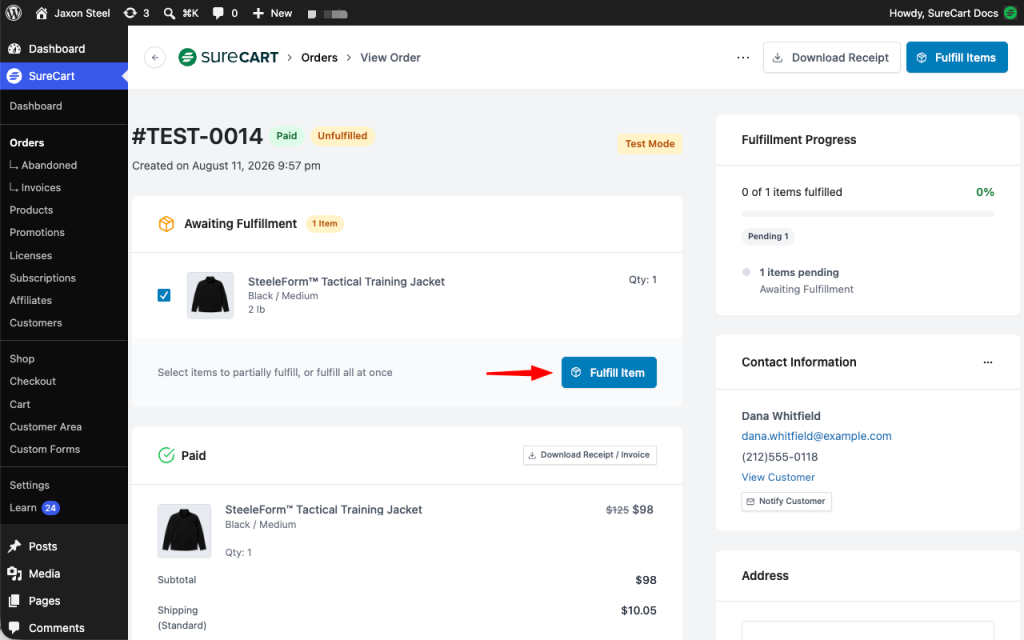Click Download Receipt / Invoice button
The image size is (1024, 640).
click(x=590, y=455)
